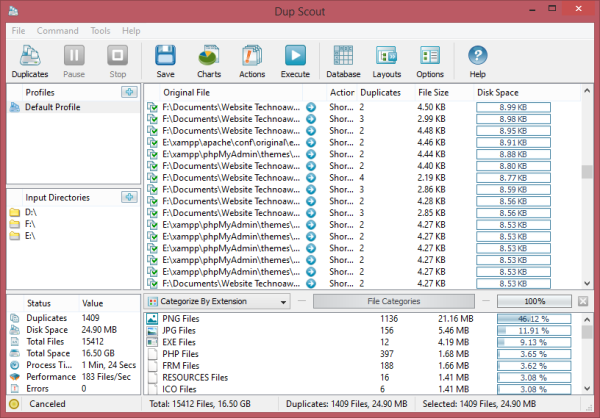The width and height of the screenshot is (600, 418).
Task: Toggle check mark on row with 2.86 KB file
Action: (x=152, y=189)
